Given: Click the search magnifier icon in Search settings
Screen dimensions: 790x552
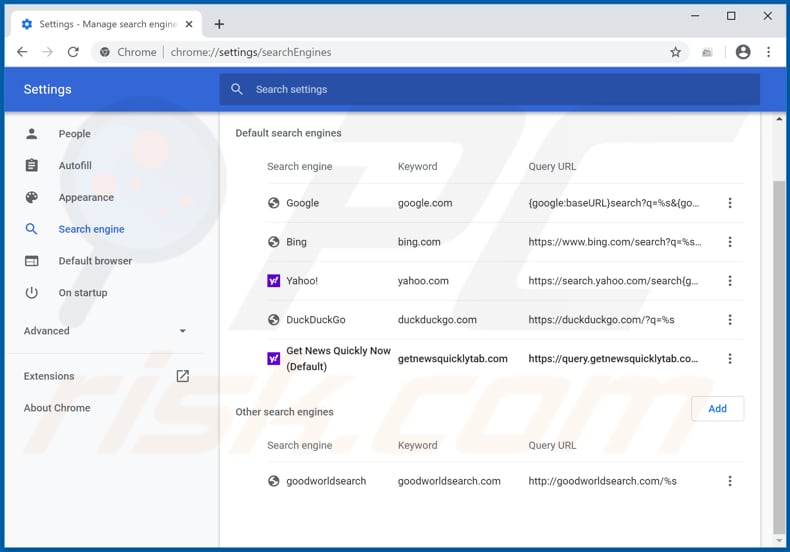Looking at the screenshot, I should pos(237,89).
